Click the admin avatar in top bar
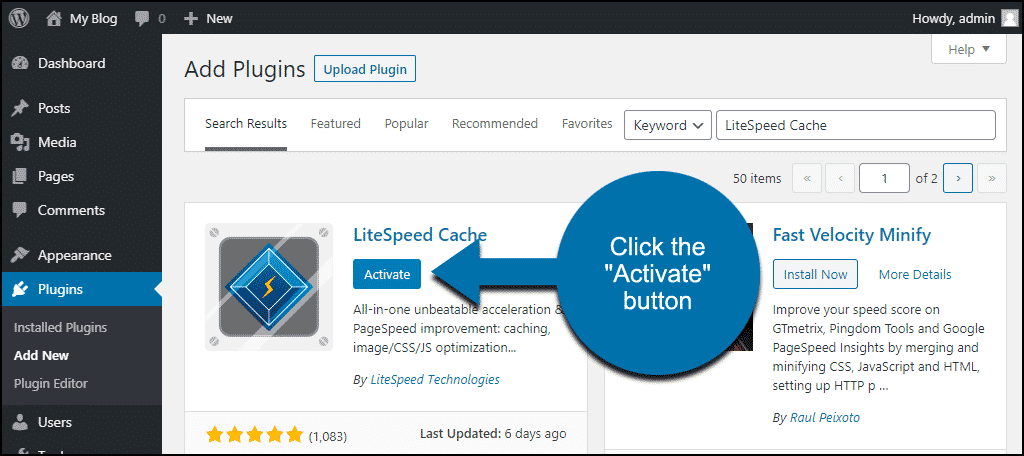Viewport: 1024px width, 456px height. [1010, 18]
